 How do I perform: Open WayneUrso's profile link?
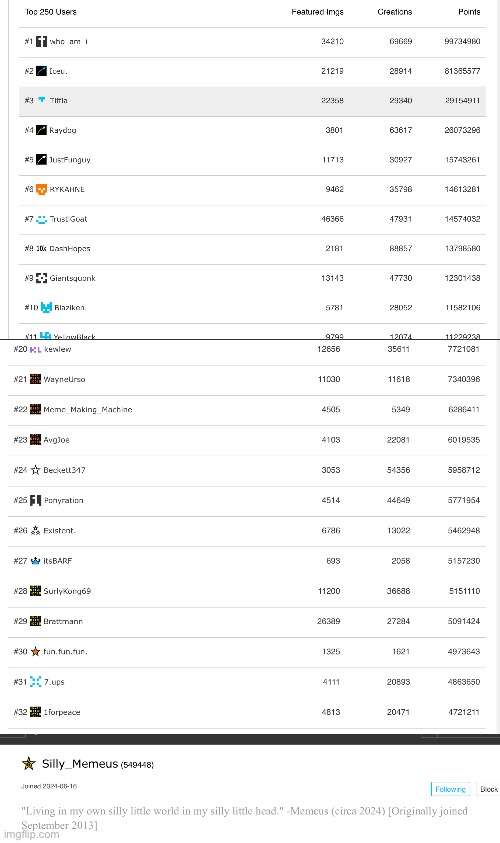[x=64, y=379]
